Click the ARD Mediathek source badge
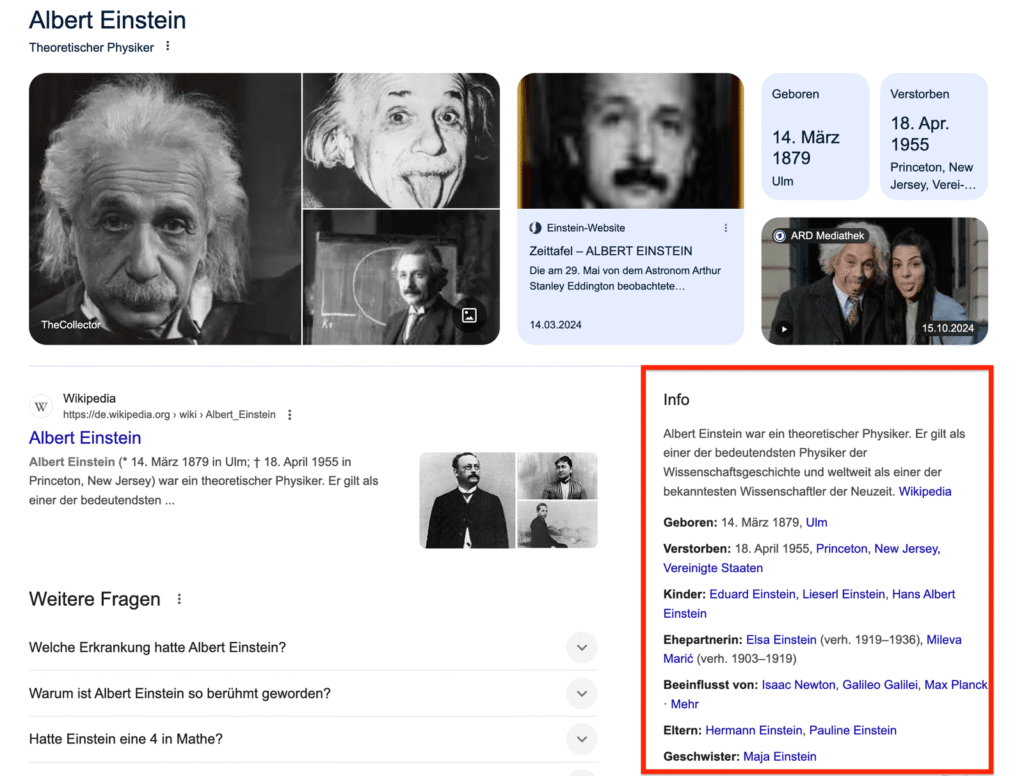 pos(818,236)
